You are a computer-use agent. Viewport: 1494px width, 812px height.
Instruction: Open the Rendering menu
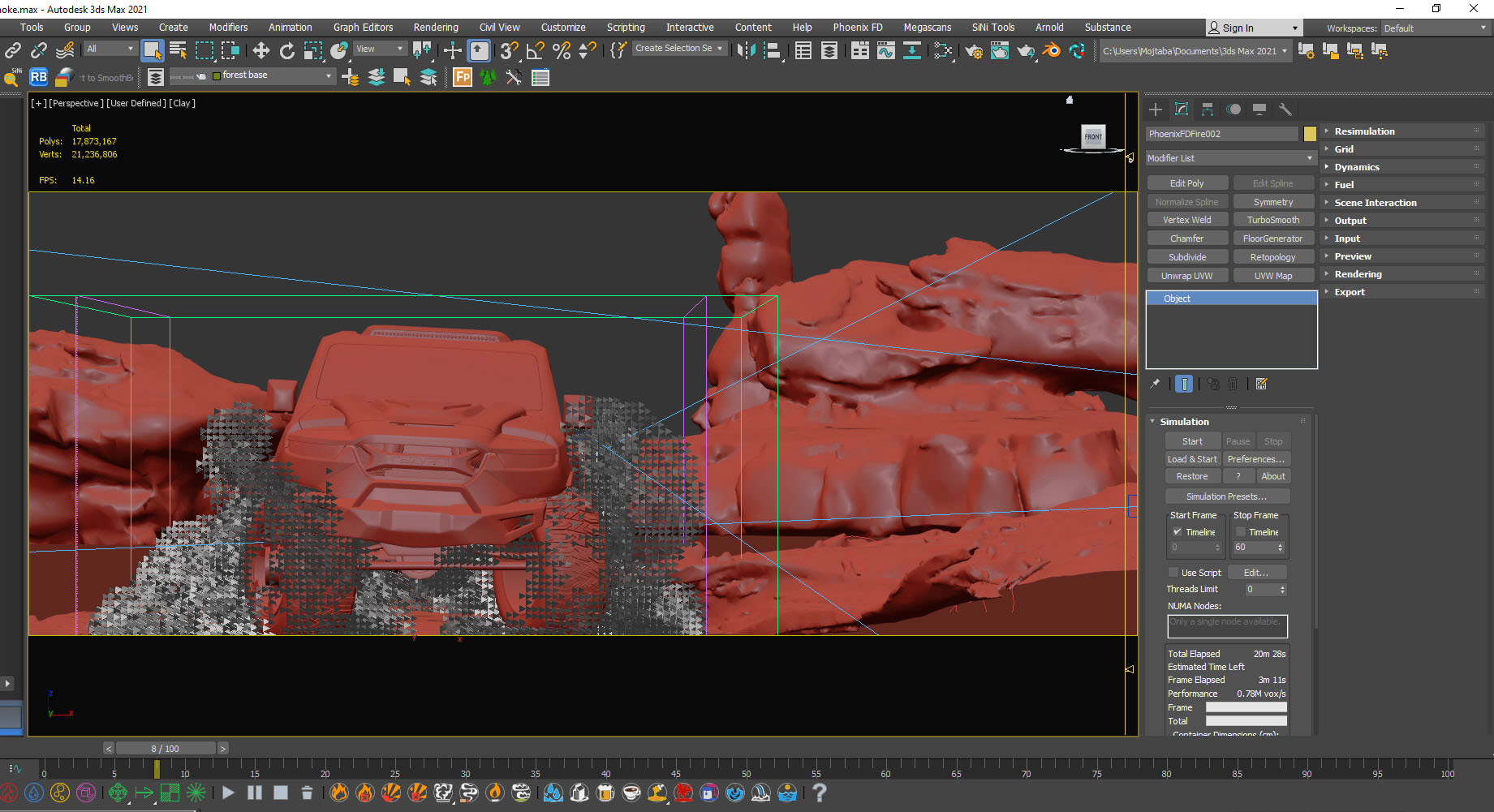click(436, 28)
